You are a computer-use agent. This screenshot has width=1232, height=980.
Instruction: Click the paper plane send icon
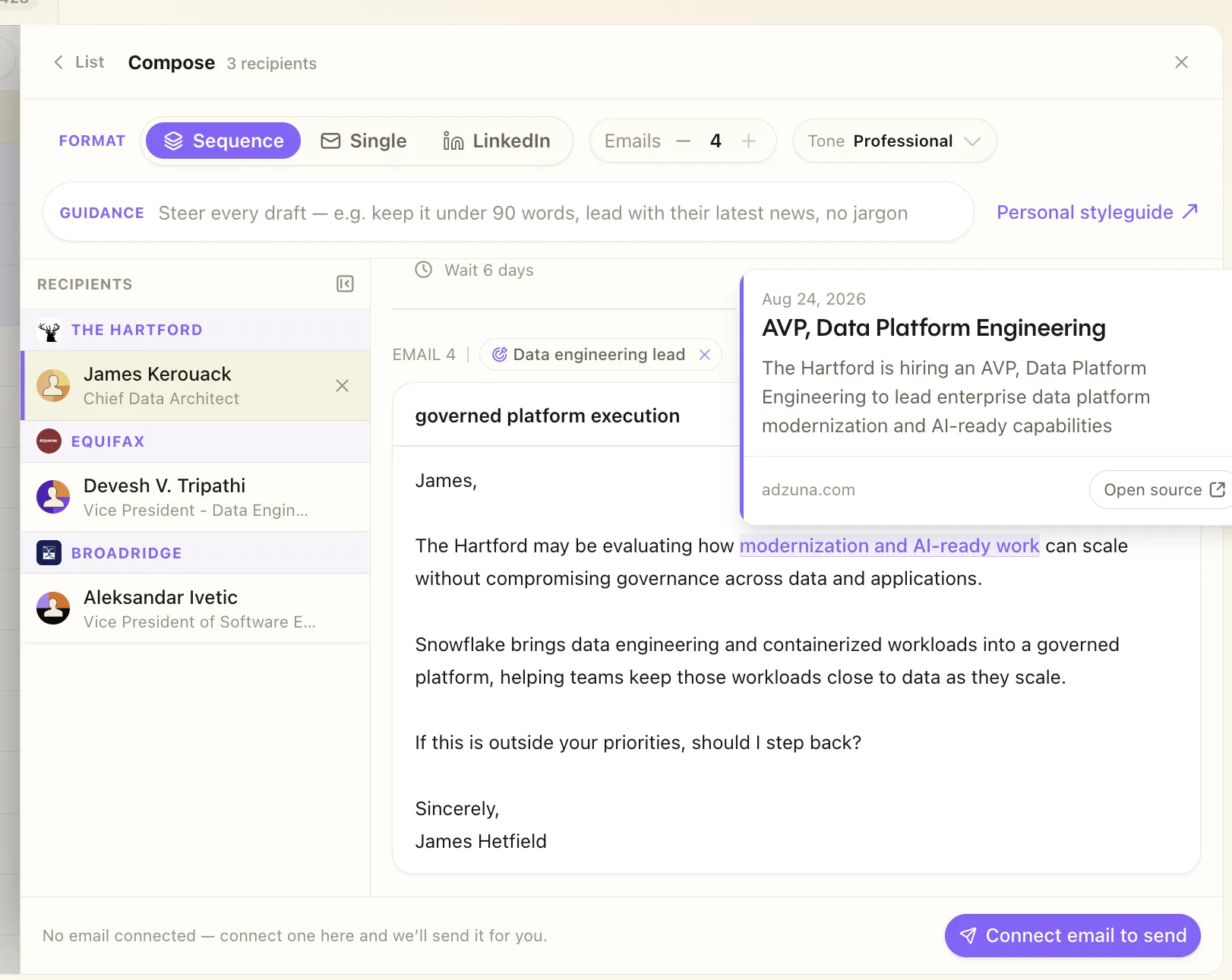coord(968,936)
